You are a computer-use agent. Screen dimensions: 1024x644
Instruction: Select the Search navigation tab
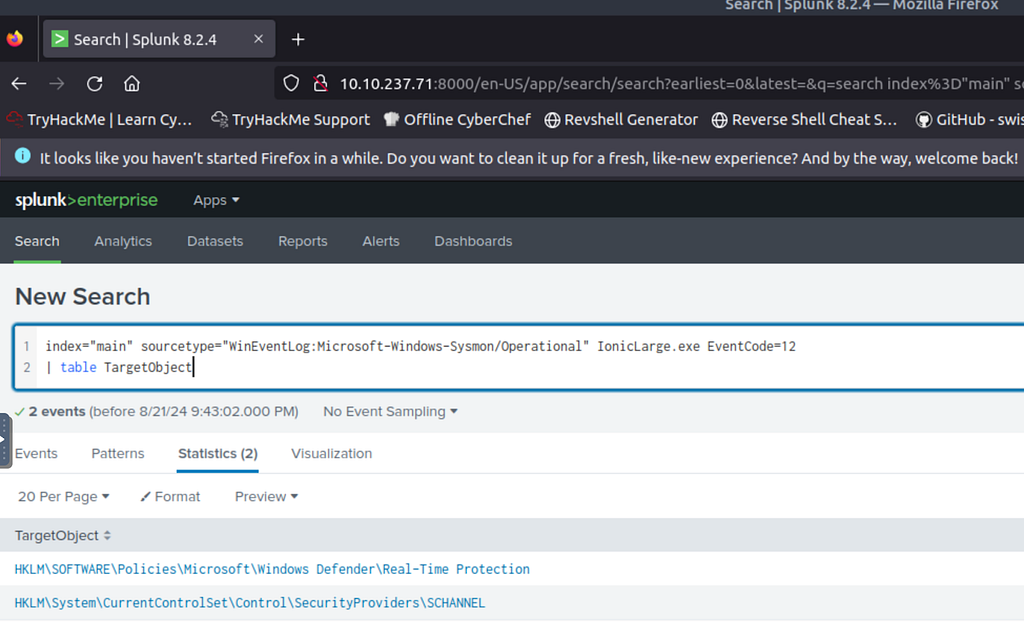pyautogui.click(x=37, y=241)
